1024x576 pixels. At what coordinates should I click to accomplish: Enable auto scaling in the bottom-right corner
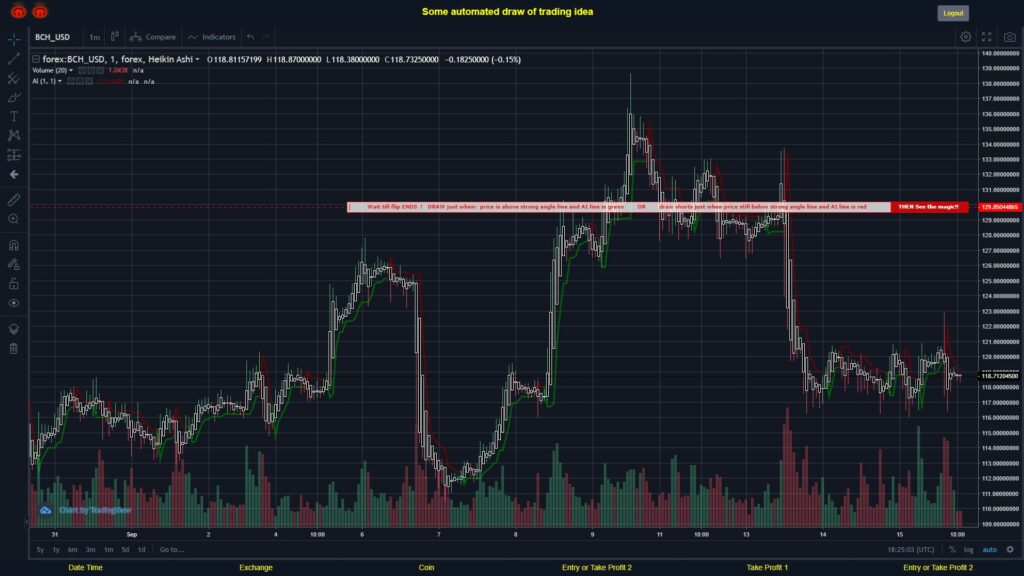[x=990, y=550]
